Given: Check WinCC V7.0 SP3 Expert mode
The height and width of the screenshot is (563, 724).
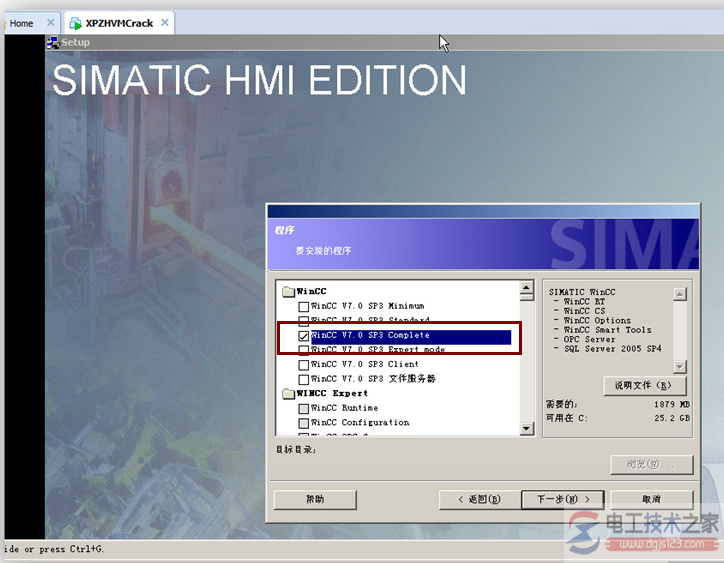Looking at the screenshot, I should (x=303, y=350).
